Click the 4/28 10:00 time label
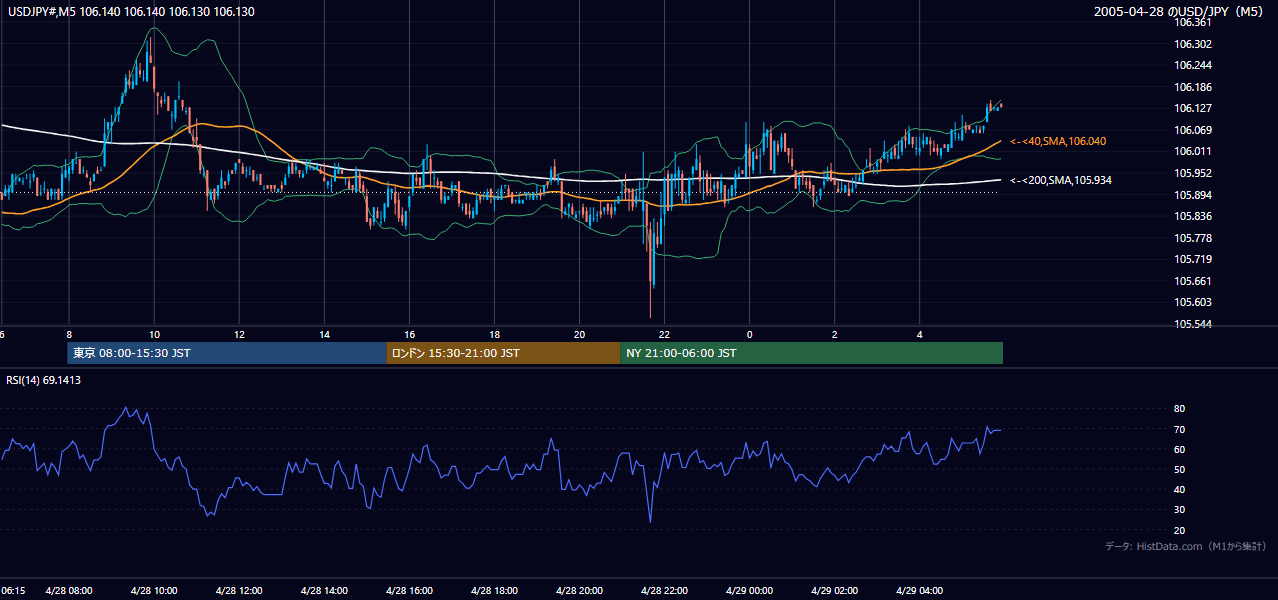This screenshot has width=1278, height=600. point(154,591)
